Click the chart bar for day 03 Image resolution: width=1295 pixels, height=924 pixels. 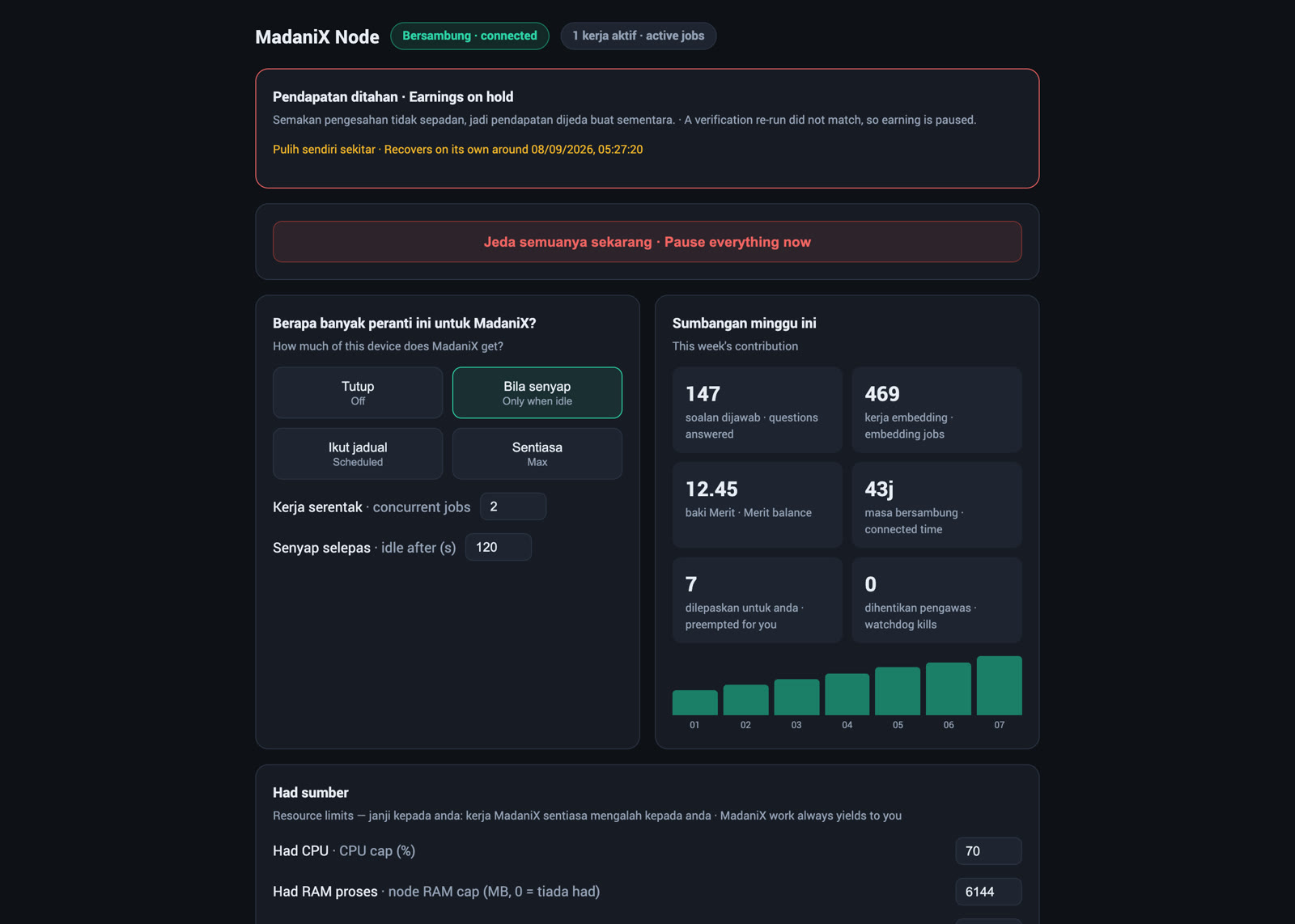coord(796,697)
